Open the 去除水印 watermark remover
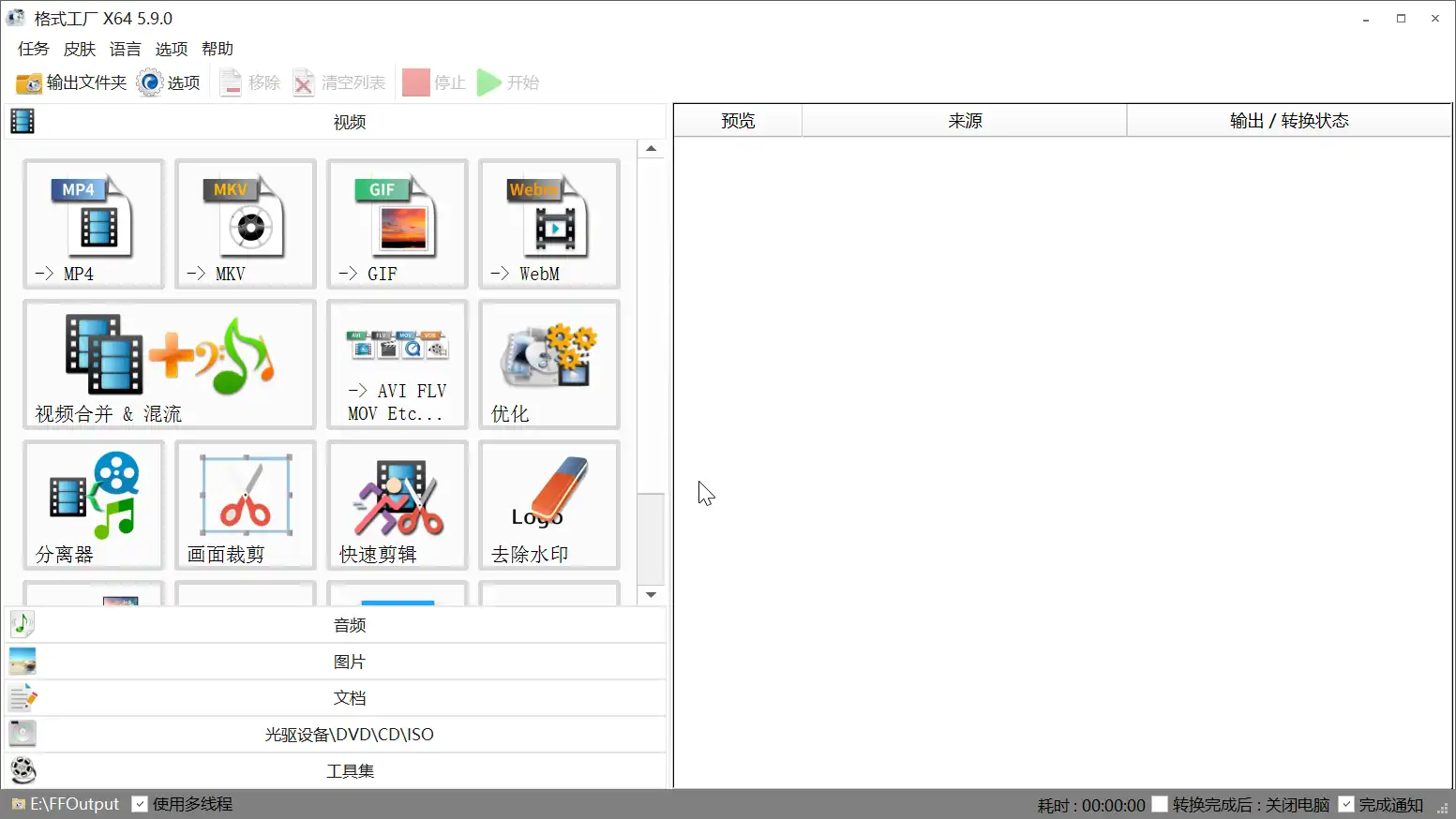 [x=549, y=505]
